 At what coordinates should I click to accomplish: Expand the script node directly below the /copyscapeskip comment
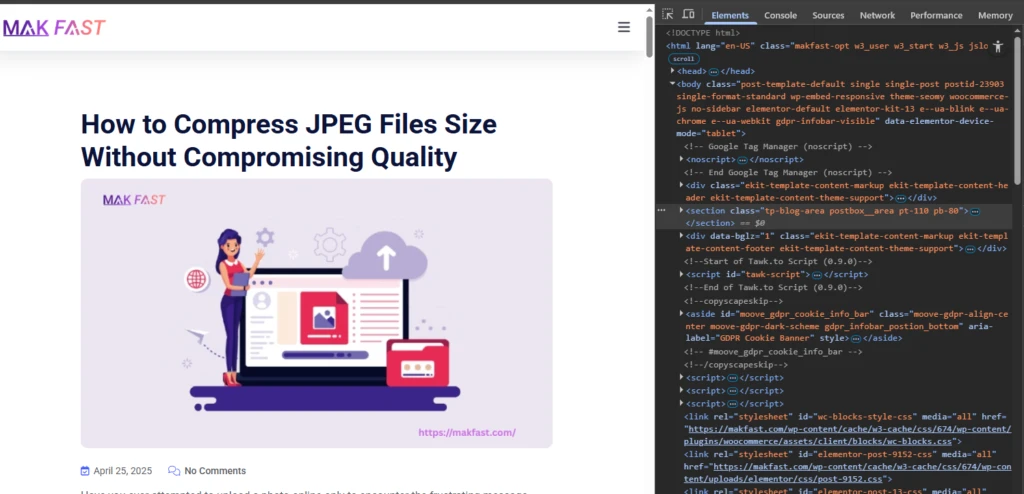coord(681,377)
